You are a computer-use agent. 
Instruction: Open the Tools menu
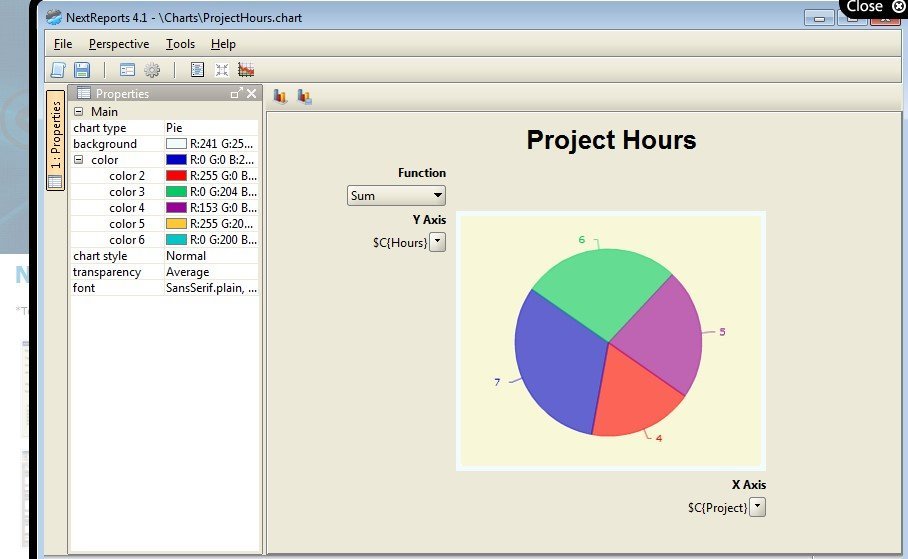180,44
